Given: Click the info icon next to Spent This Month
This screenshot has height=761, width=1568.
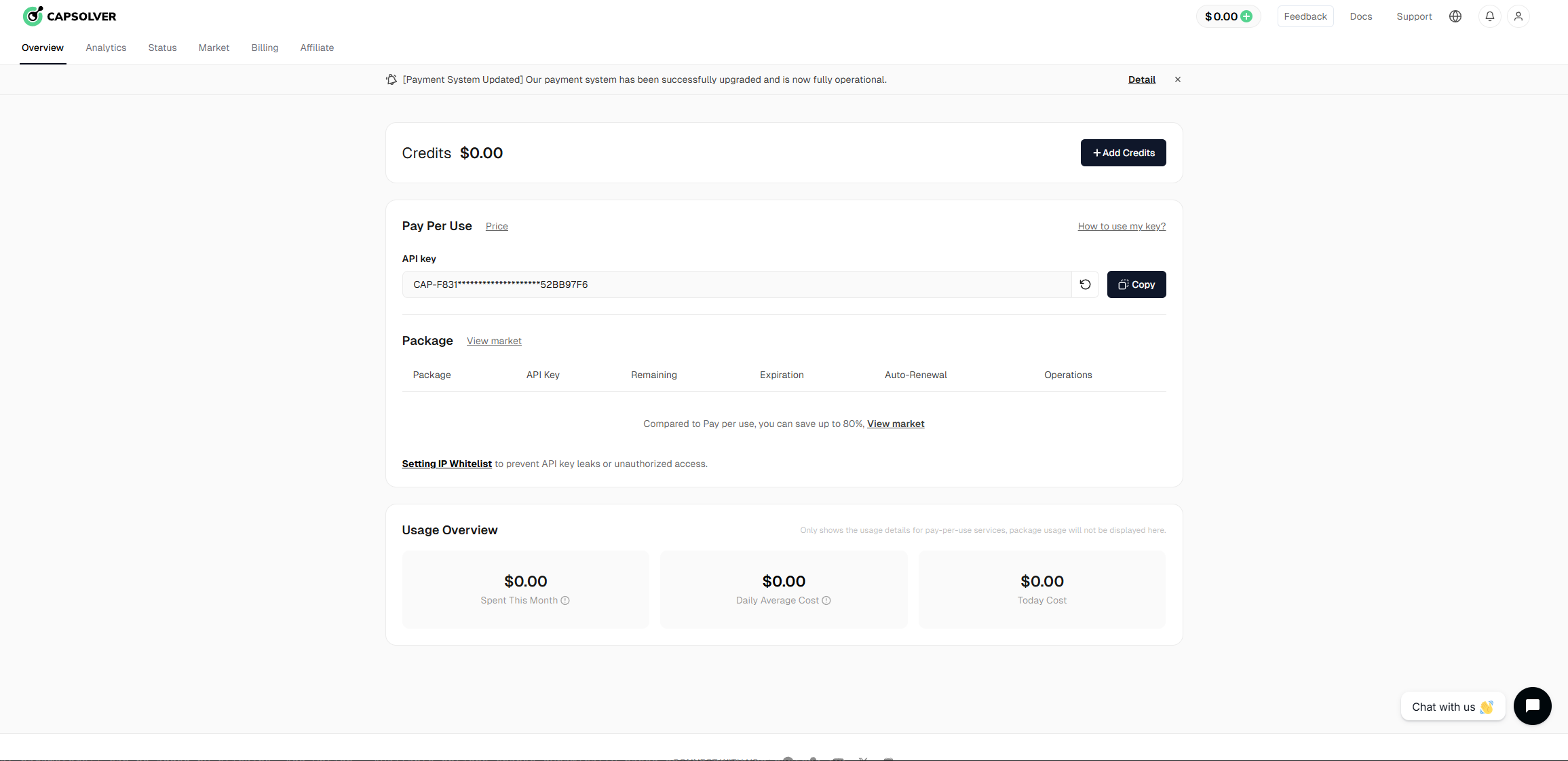Looking at the screenshot, I should point(565,600).
